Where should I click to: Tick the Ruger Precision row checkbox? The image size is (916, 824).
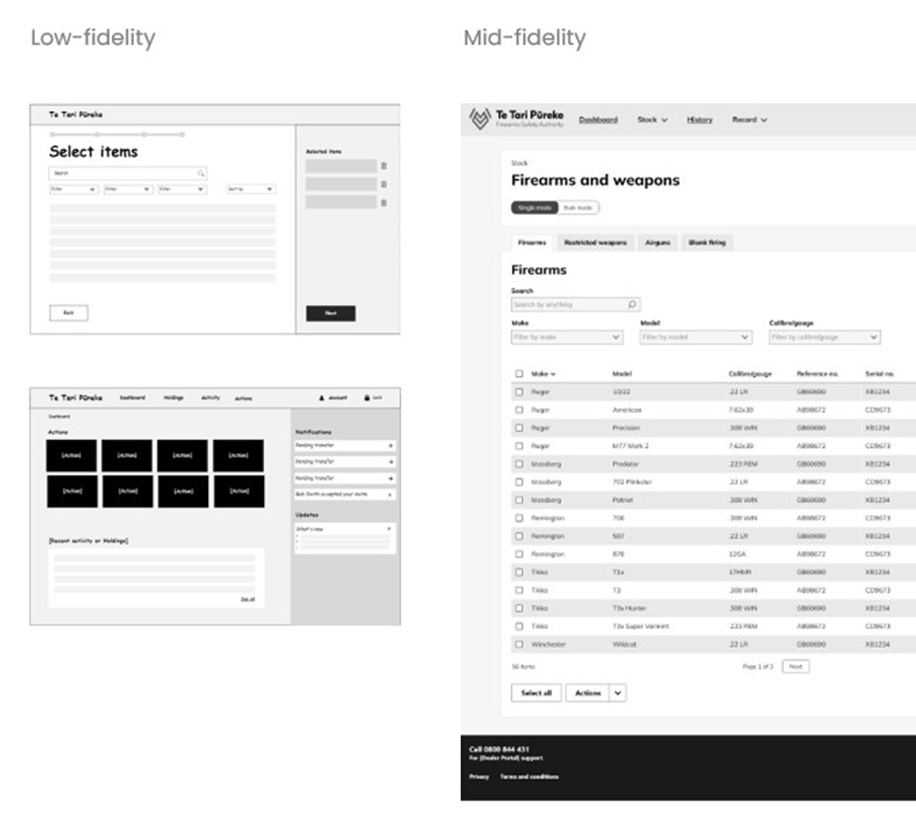coord(519,428)
